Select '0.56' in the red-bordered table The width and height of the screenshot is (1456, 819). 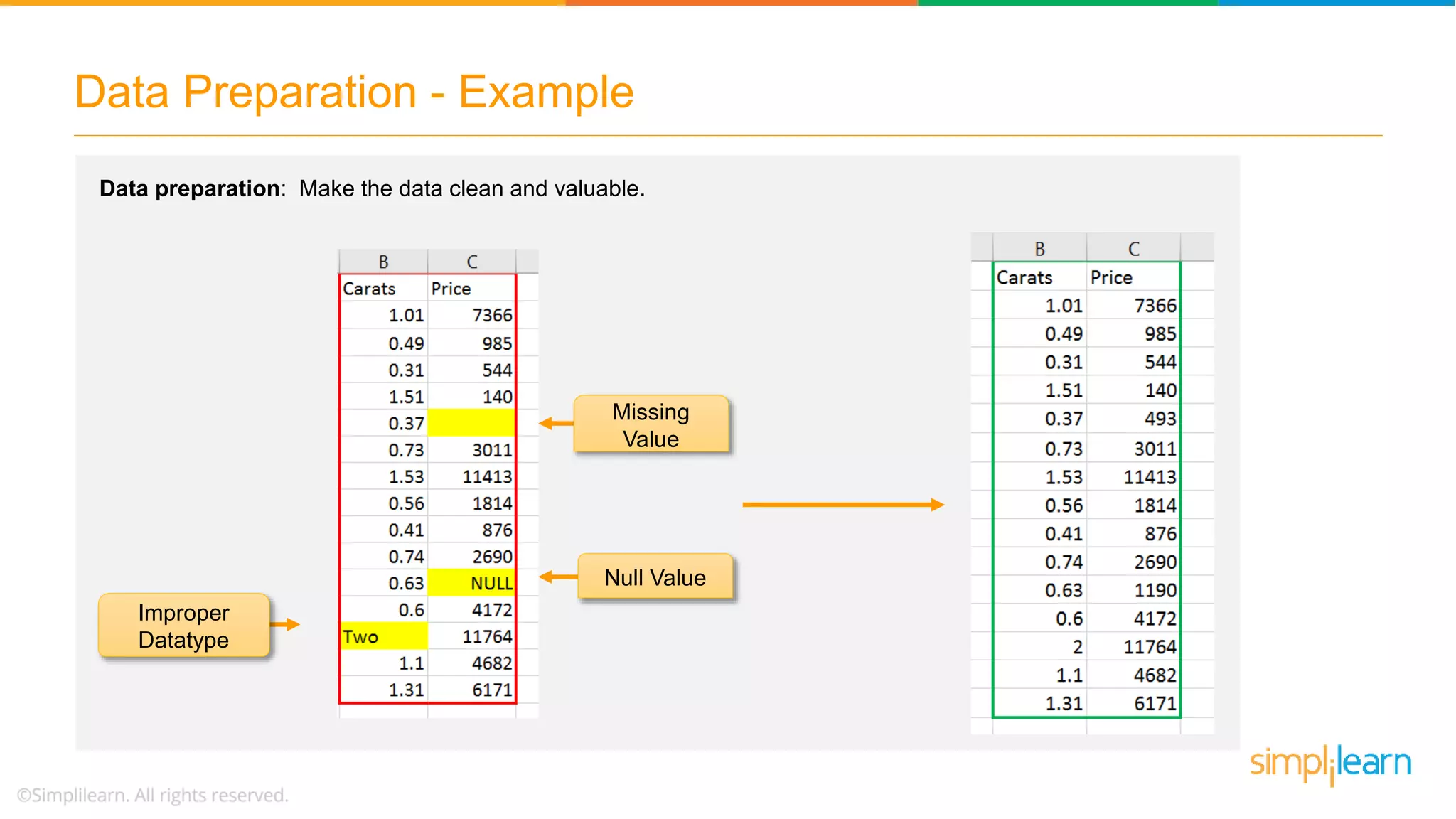coord(384,503)
